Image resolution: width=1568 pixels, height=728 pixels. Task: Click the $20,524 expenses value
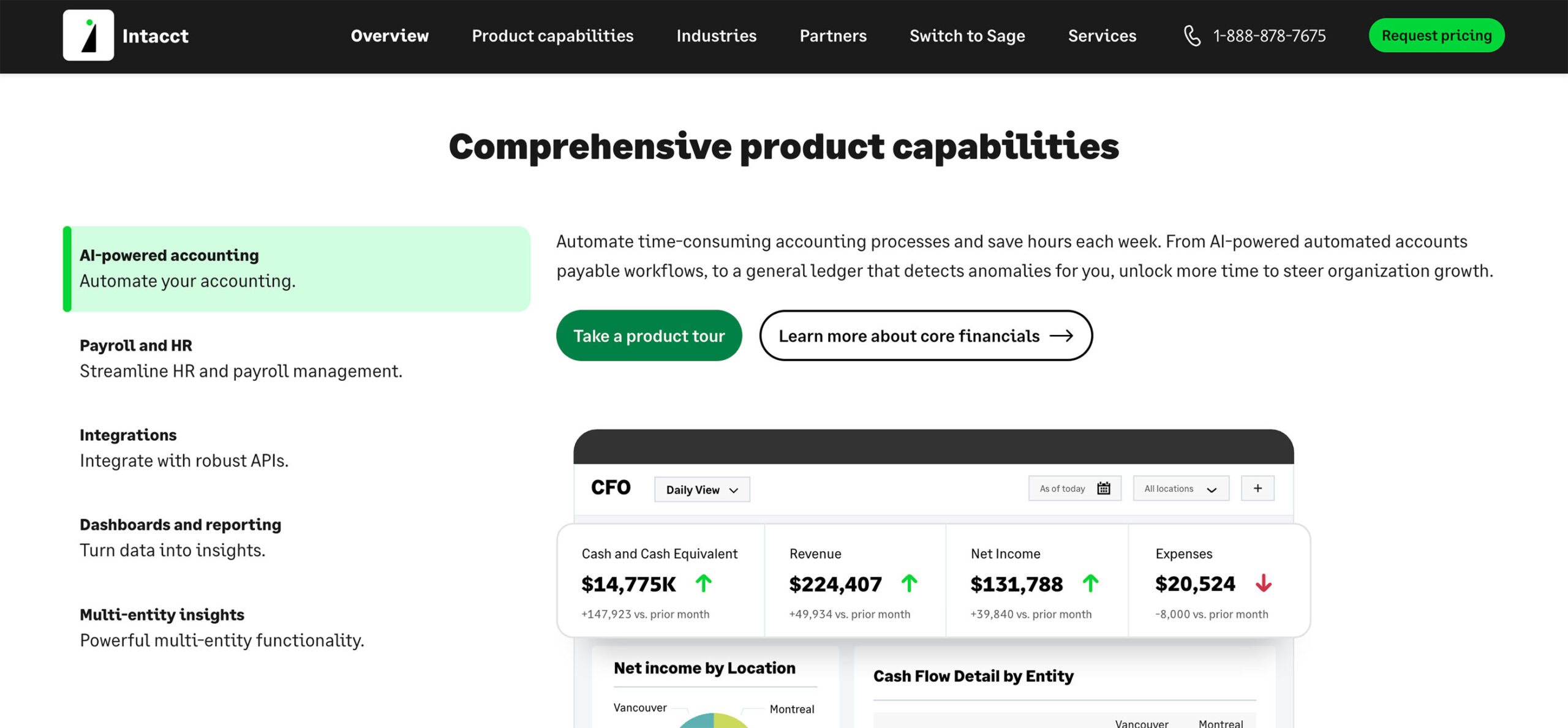[1195, 584]
